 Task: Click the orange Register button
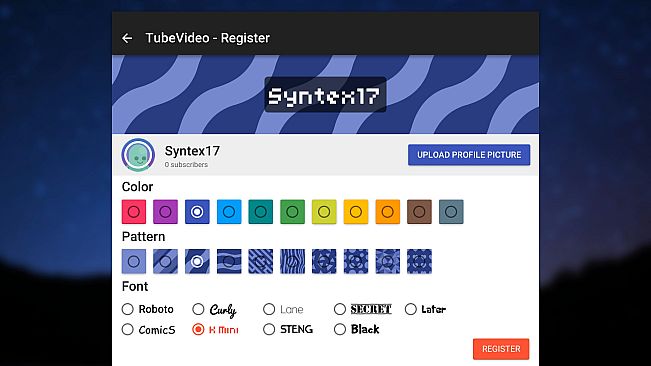501,349
